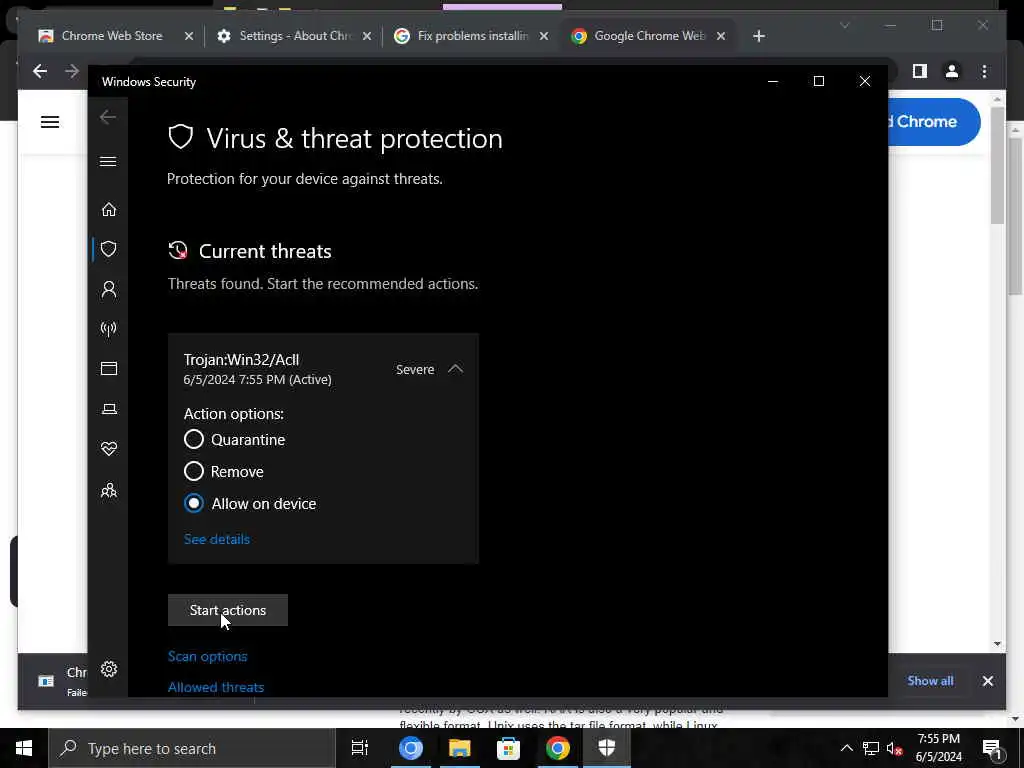This screenshot has height=768, width=1024.
Task: Open See details link
Action: click(x=217, y=539)
